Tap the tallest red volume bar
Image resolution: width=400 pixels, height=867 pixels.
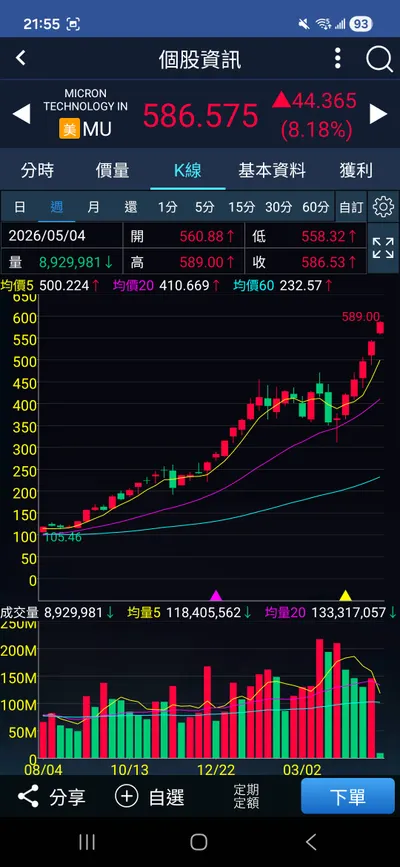[319, 698]
